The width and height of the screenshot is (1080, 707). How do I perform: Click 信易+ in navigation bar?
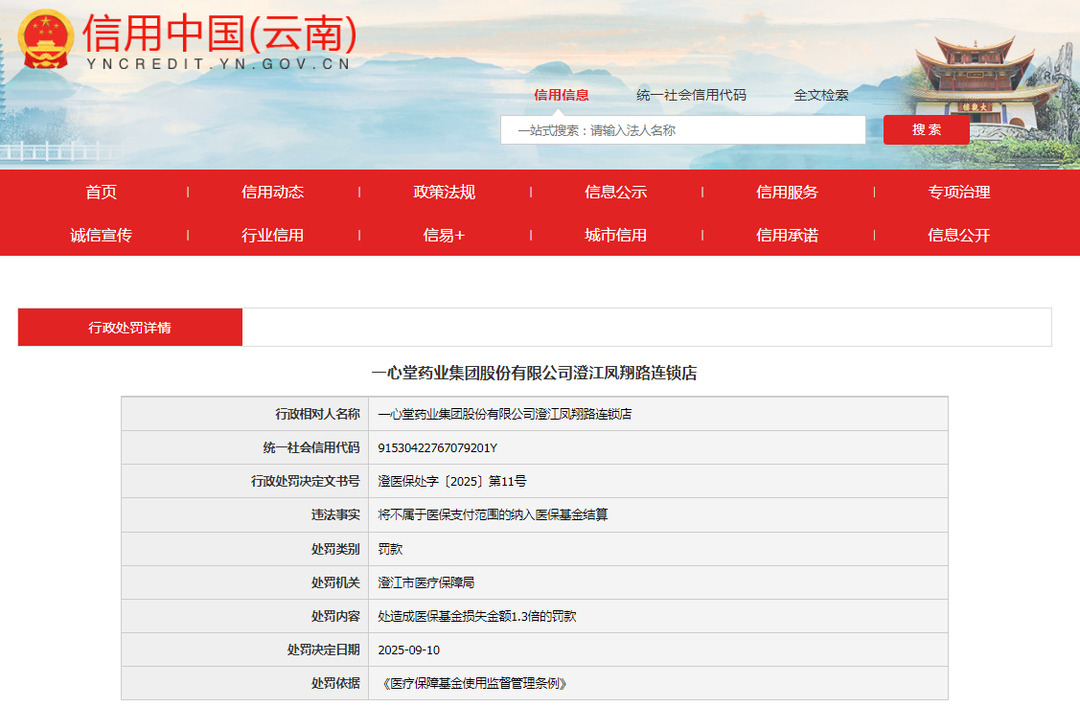[444, 235]
